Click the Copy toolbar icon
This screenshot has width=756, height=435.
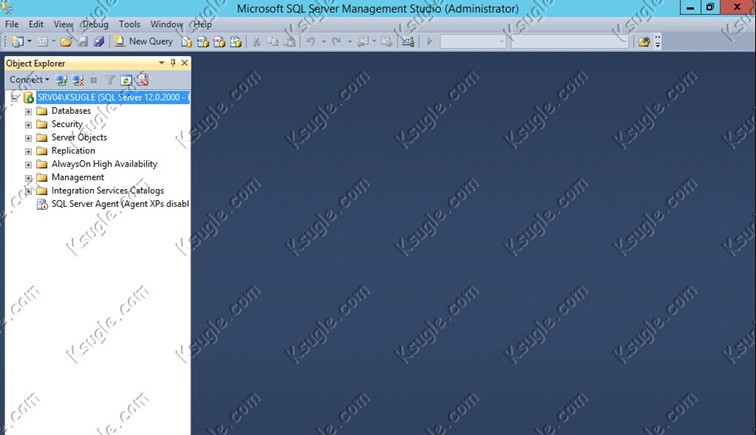pos(273,42)
